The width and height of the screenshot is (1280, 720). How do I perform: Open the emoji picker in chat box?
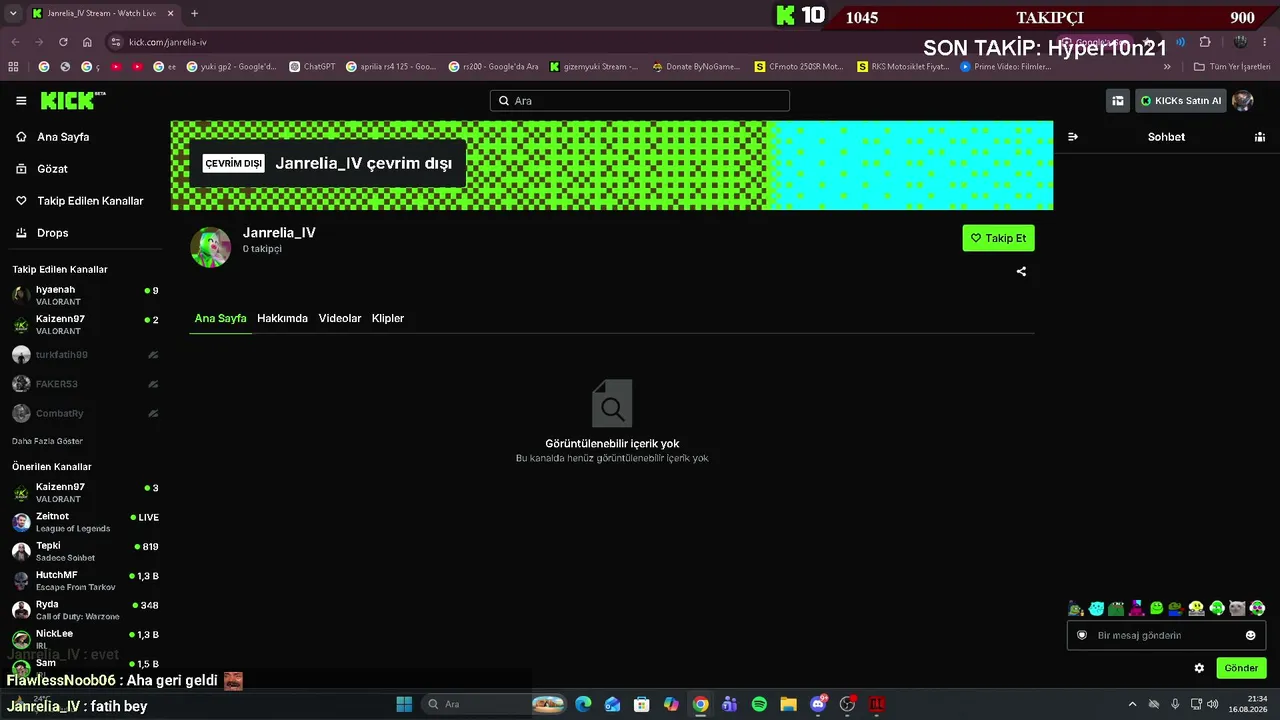click(1250, 635)
